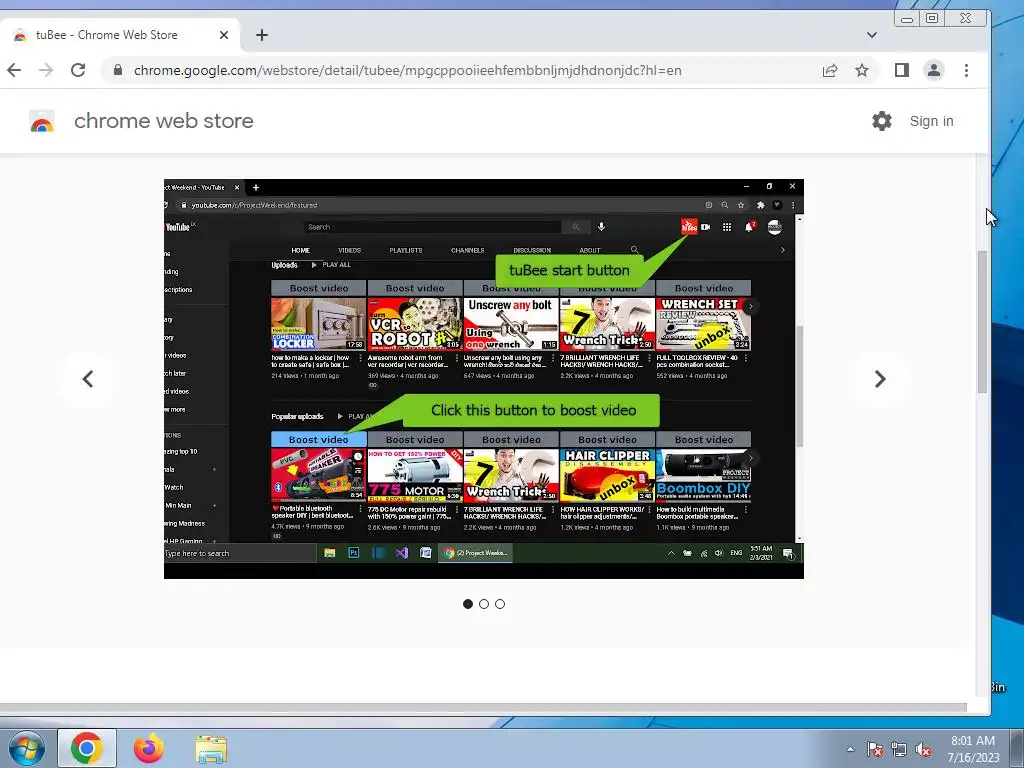This screenshot has width=1024, height=768.
Task: Click the horizontal scrollbar at page bottom
Action: [x=483, y=707]
